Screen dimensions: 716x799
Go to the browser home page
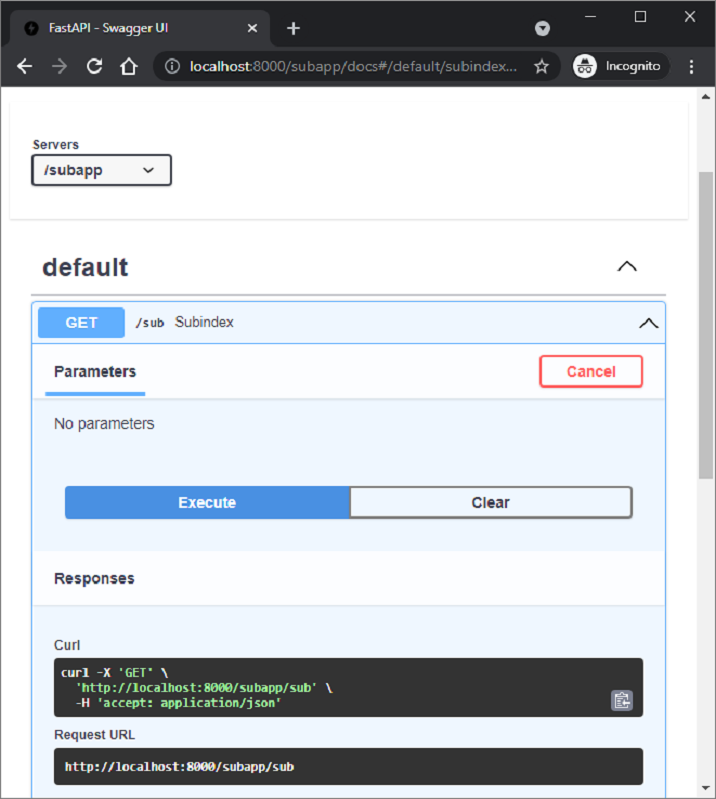pyautogui.click(x=129, y=67)
